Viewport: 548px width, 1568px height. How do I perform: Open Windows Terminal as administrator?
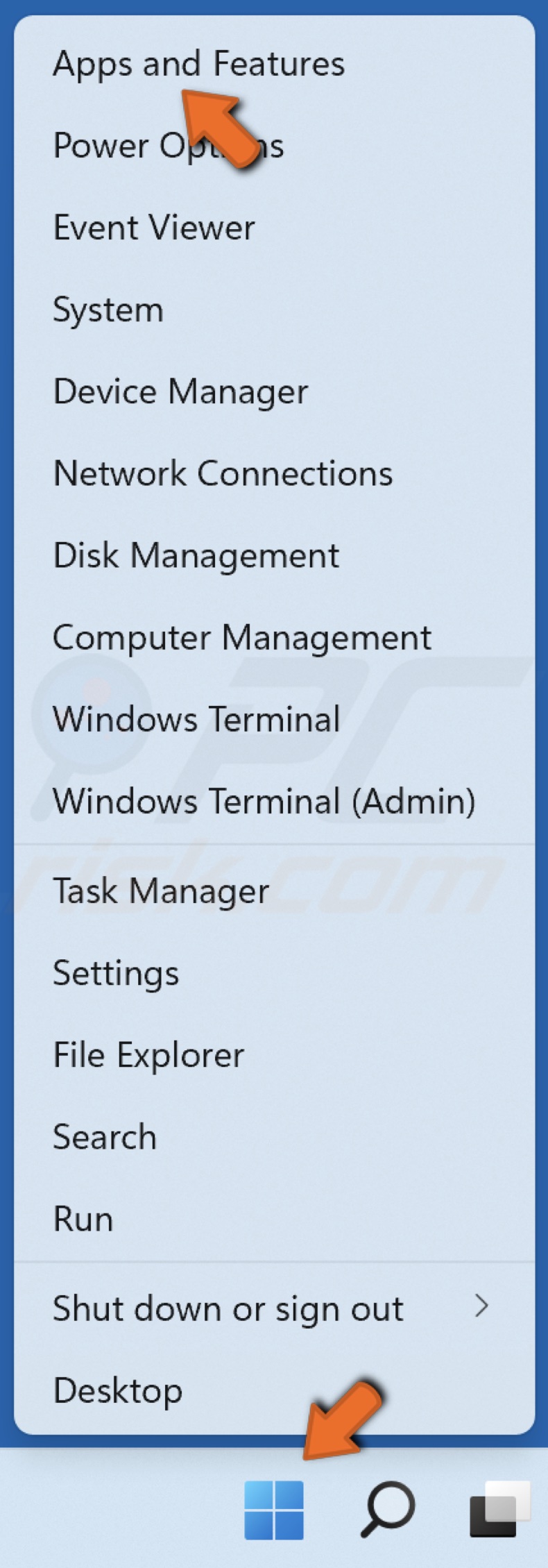tap(264, 801)
